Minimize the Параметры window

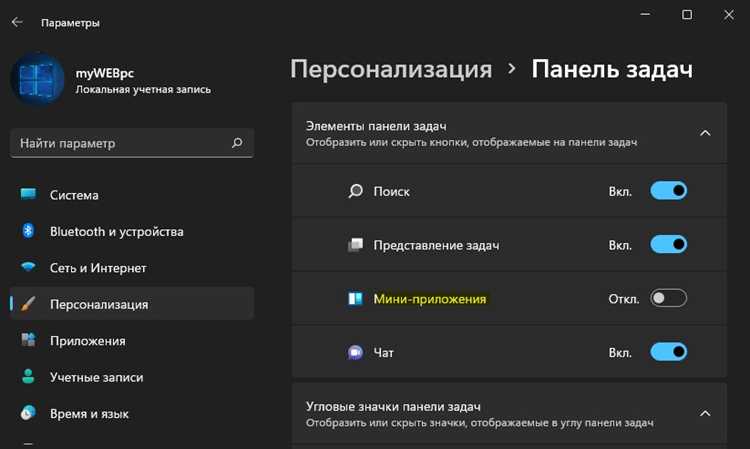point(645,15)
